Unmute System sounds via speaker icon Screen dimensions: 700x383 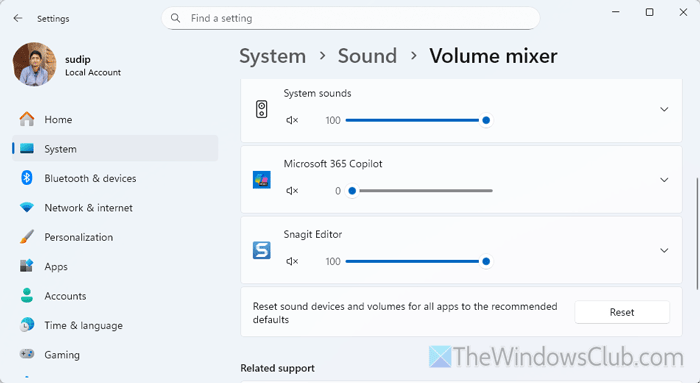pyautogui.click(x=292, y=120)
